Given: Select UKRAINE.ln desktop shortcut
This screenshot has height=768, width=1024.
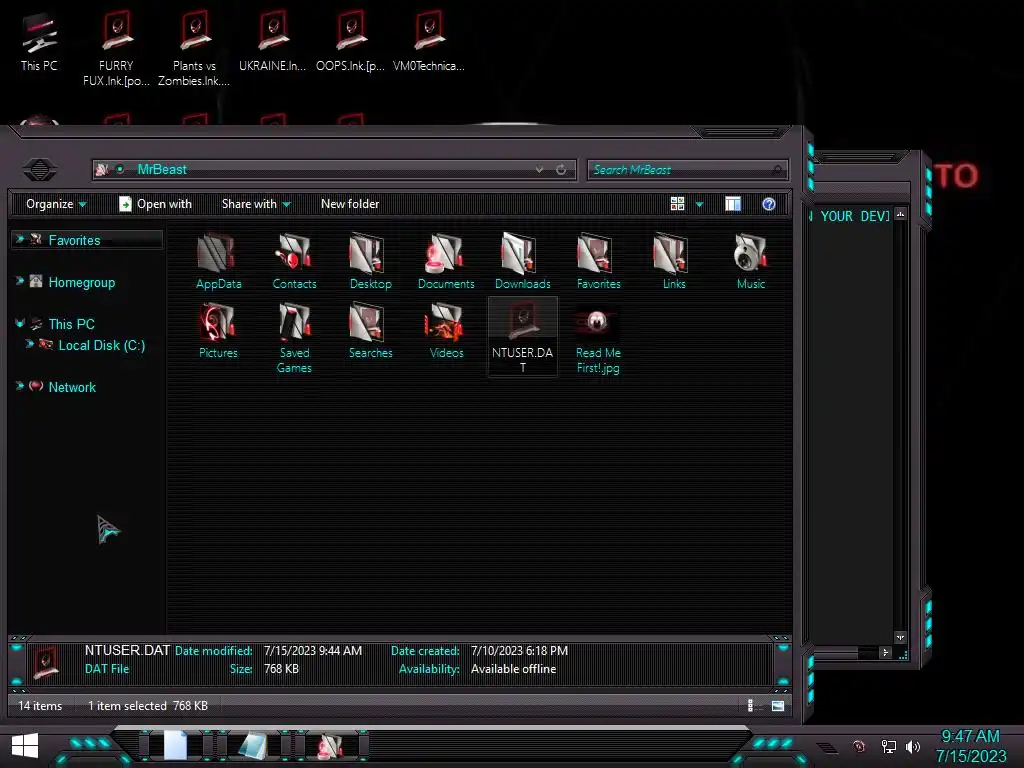Looking at the screenshot, I should pyautogui.click(x=272, y=41).
